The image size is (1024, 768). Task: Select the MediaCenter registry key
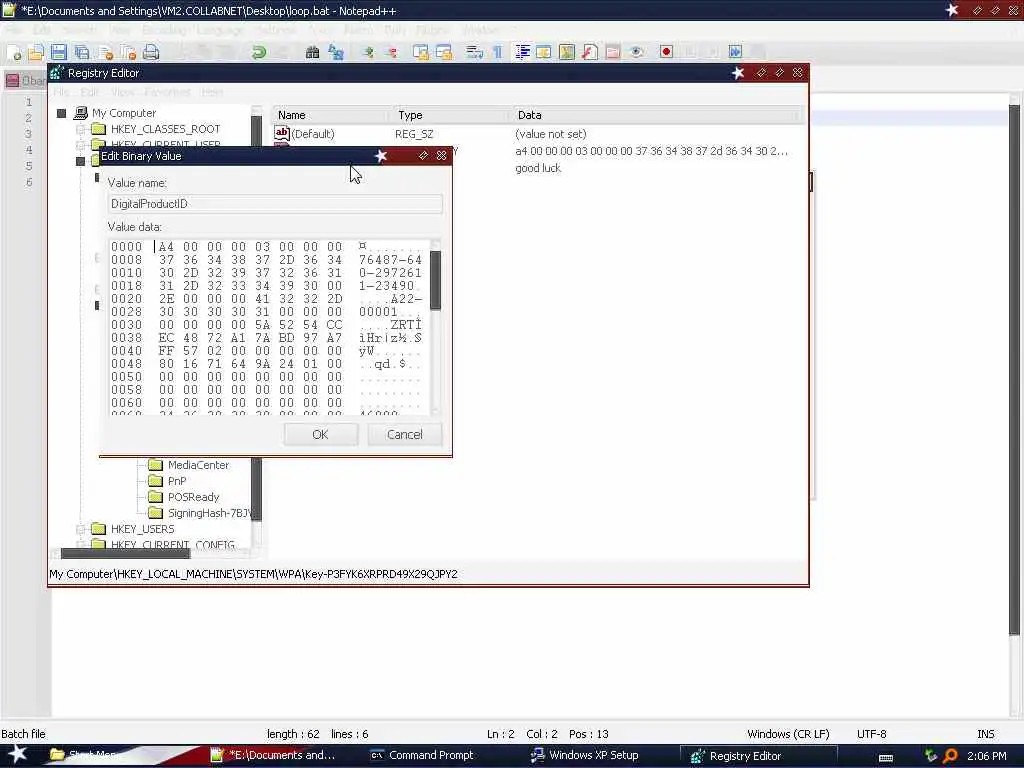tap(199, 465)
